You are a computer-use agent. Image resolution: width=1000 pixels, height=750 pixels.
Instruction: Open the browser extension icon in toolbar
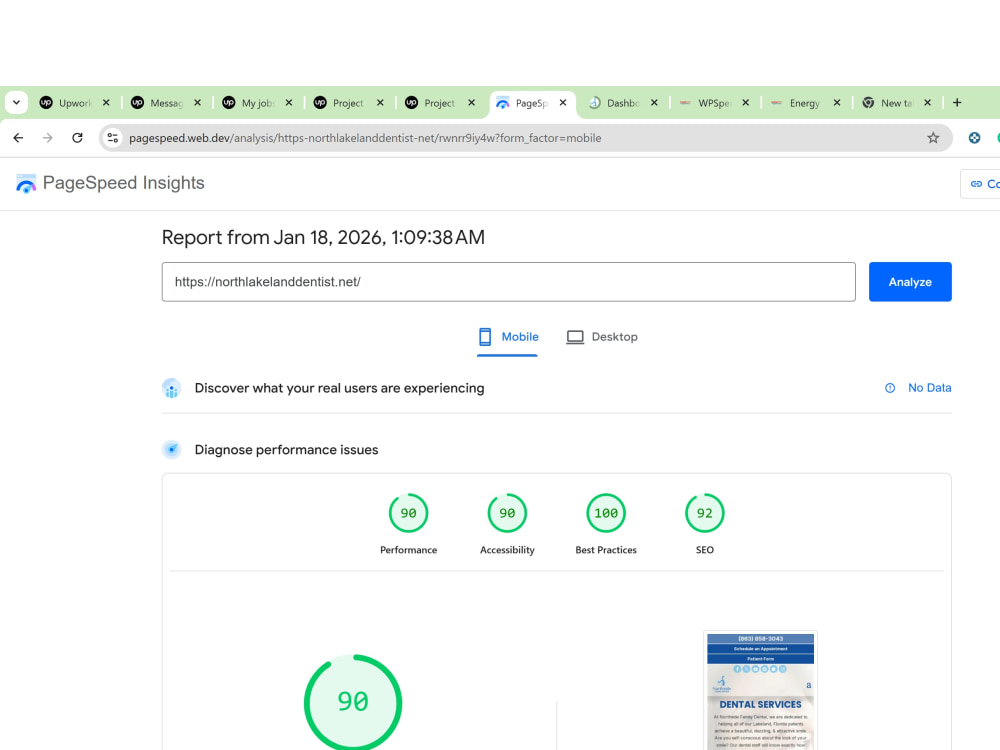(974, 138)
